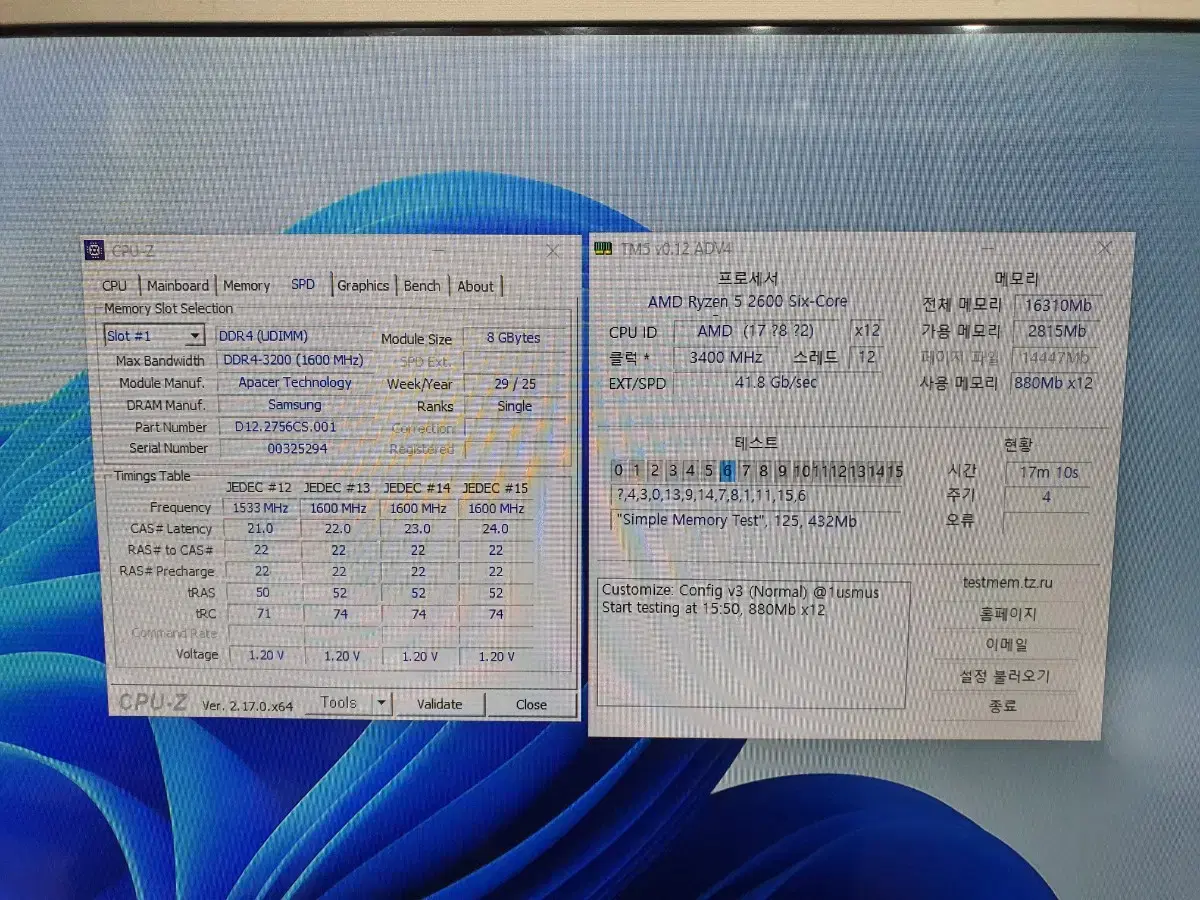Click the serial number 00325294
Viewport: 1200px width, 900px height.
297,448
